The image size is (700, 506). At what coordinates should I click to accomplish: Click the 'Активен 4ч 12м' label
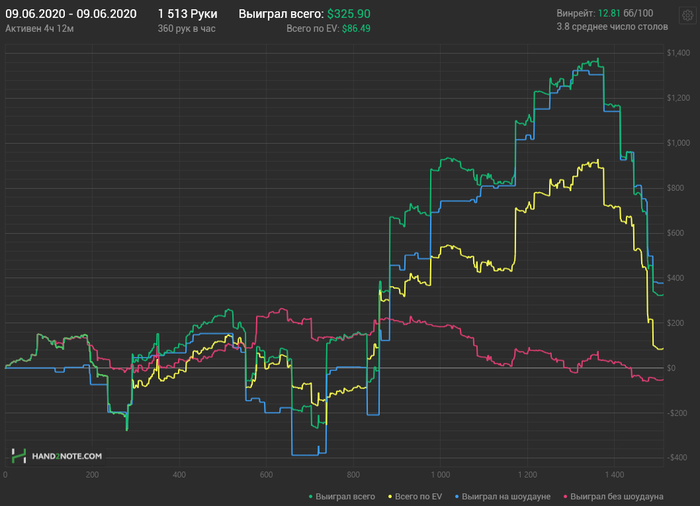pyautogui.click(x=39, y=29)
